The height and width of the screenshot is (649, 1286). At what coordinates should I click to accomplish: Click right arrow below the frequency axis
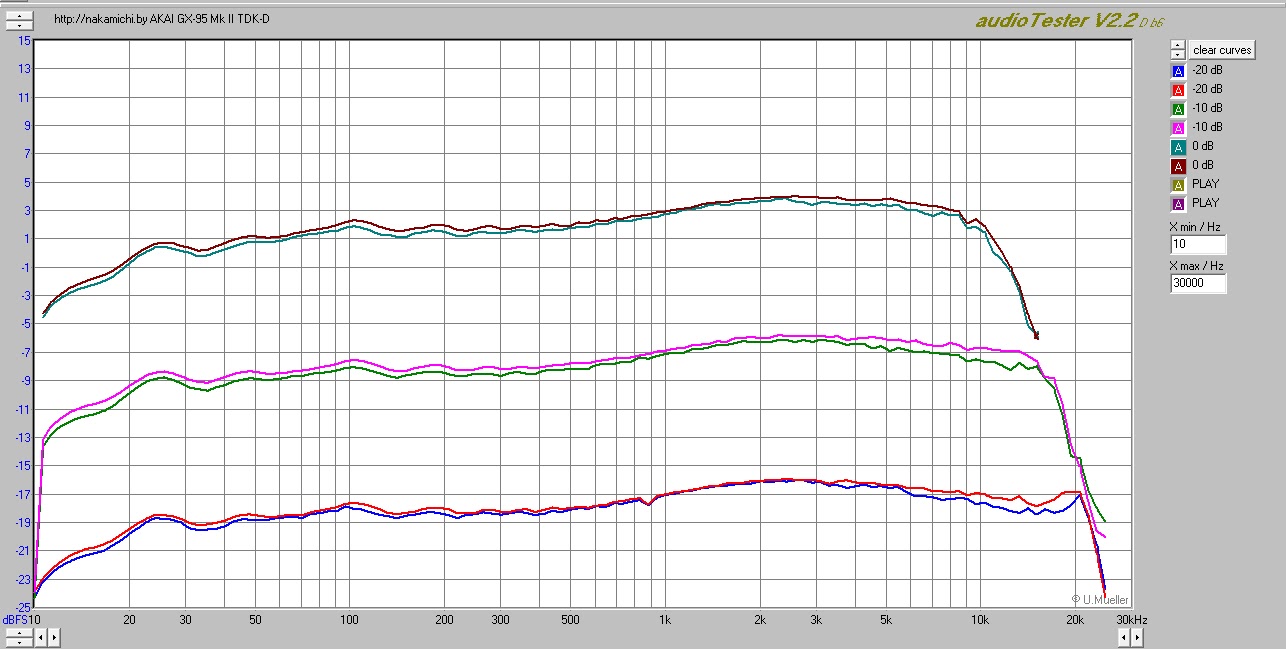(x=53, y=636)
